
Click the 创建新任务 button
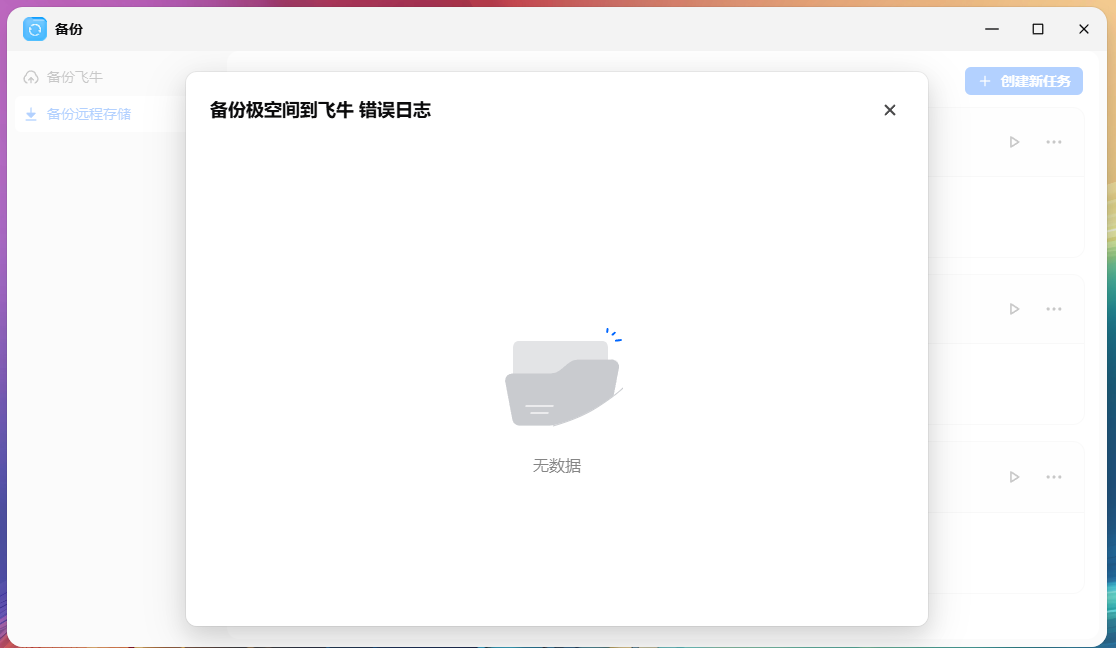coord(1023,81)
